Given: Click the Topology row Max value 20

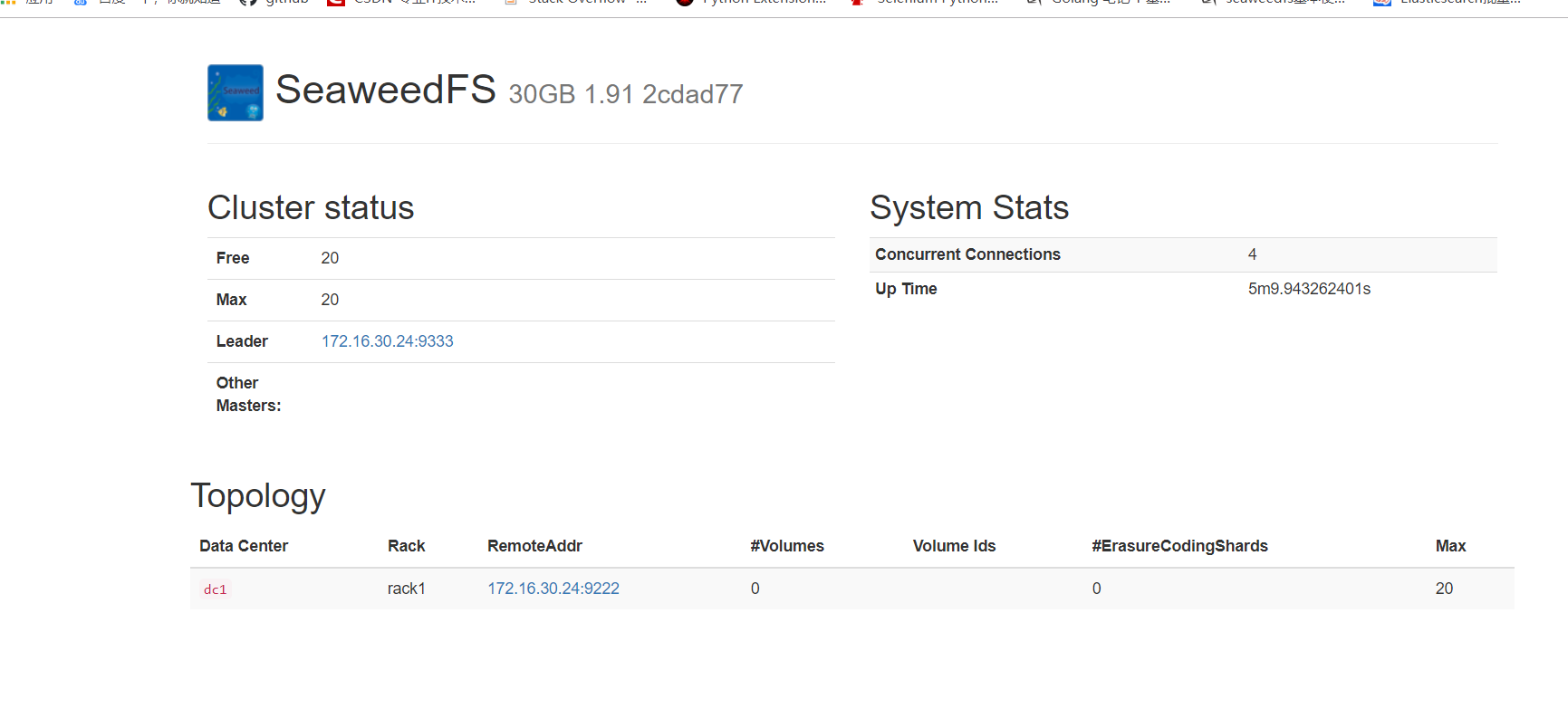Looking at the screenshot, I should tap(1444, 589).
